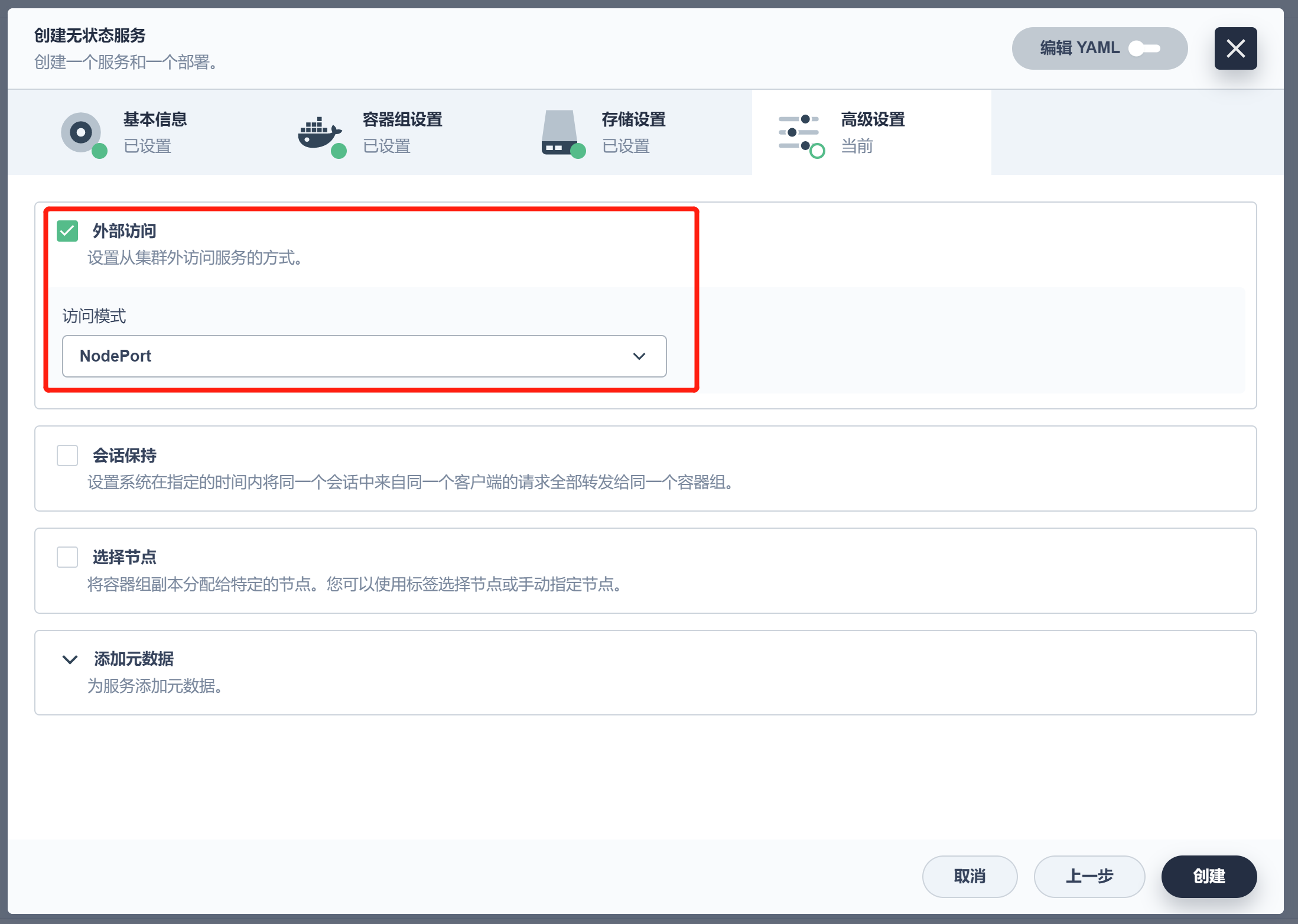Uncheck the 外部访问 checkbox
The height and width of the screenshot is (924, 1298).
pyautogui.click(x=67, y=231)
